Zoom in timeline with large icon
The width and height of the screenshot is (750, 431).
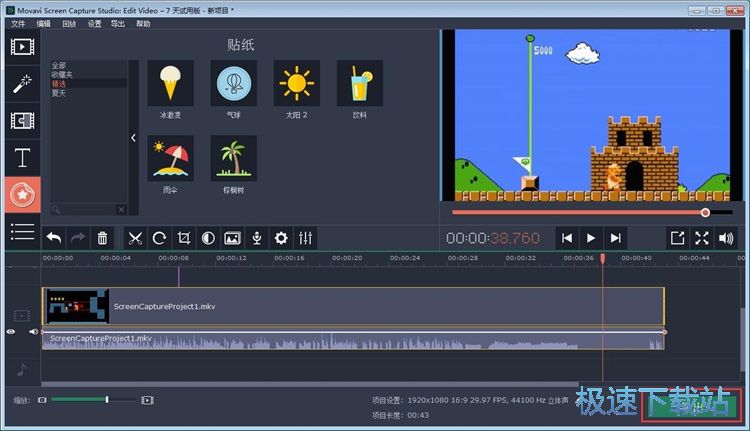tap(147, 400)
